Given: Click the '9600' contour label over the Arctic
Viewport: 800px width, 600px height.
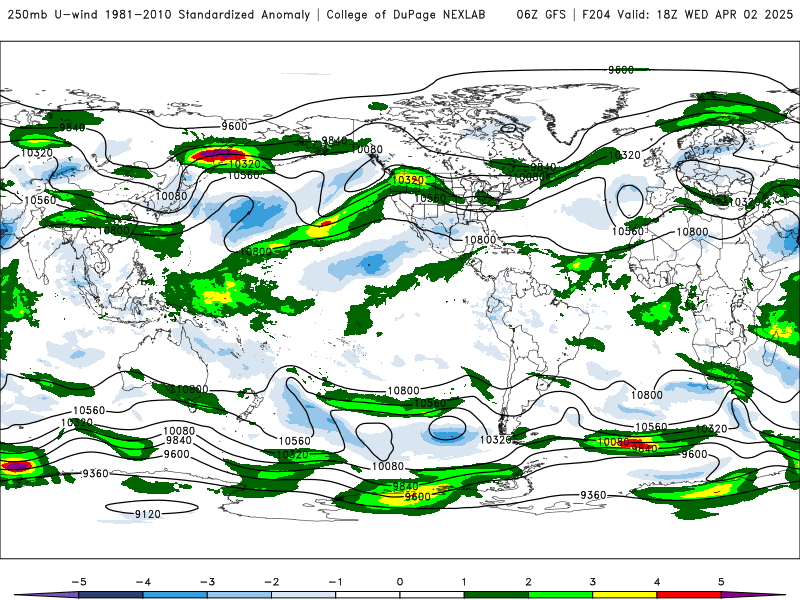Looking at the screenshot, I should pyautogui.click(x=621, y=70).
